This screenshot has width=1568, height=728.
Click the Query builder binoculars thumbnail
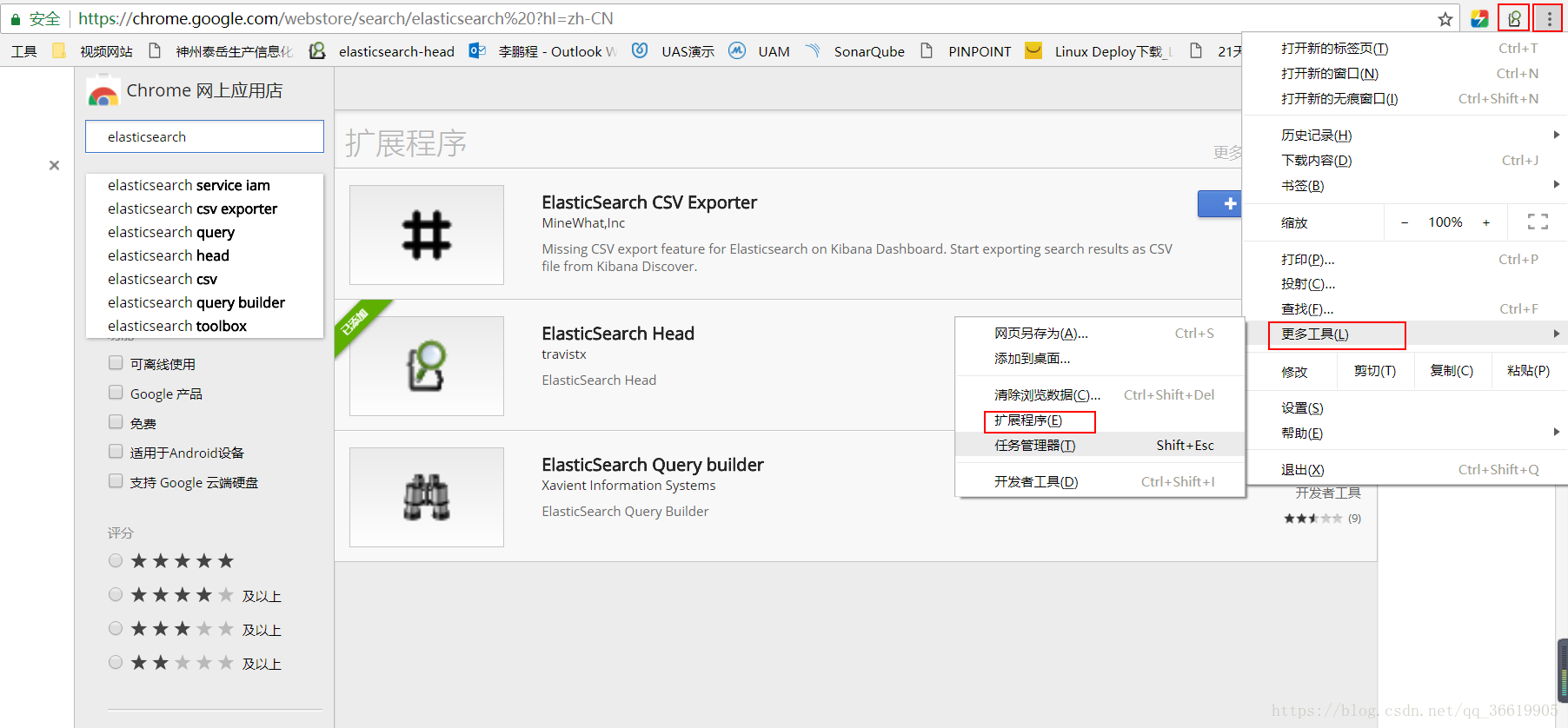[x=427, y=497]
